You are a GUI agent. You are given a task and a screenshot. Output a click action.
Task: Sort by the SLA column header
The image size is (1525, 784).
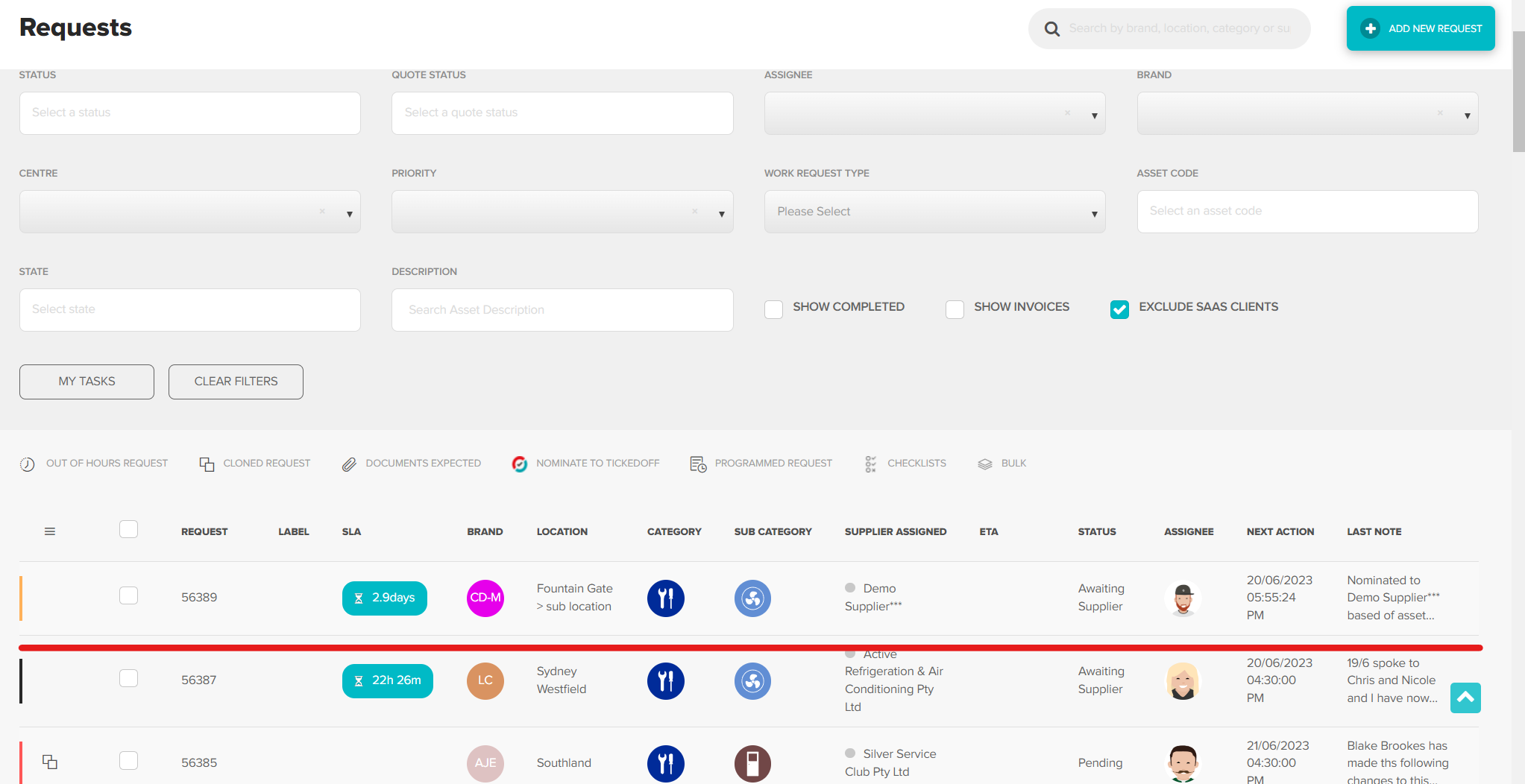click(x=351, y=532)
